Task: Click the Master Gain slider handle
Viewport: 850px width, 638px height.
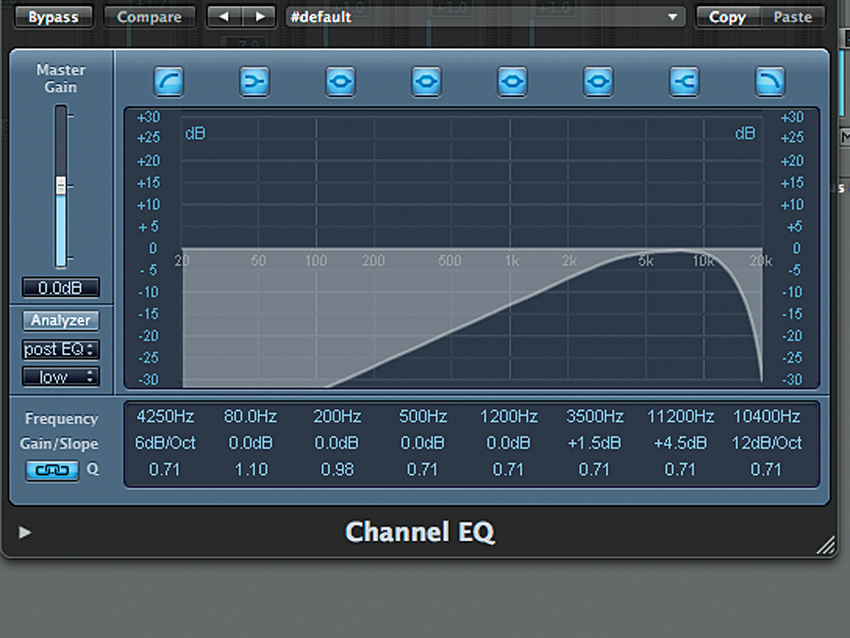Action: [x=61, y=185]
